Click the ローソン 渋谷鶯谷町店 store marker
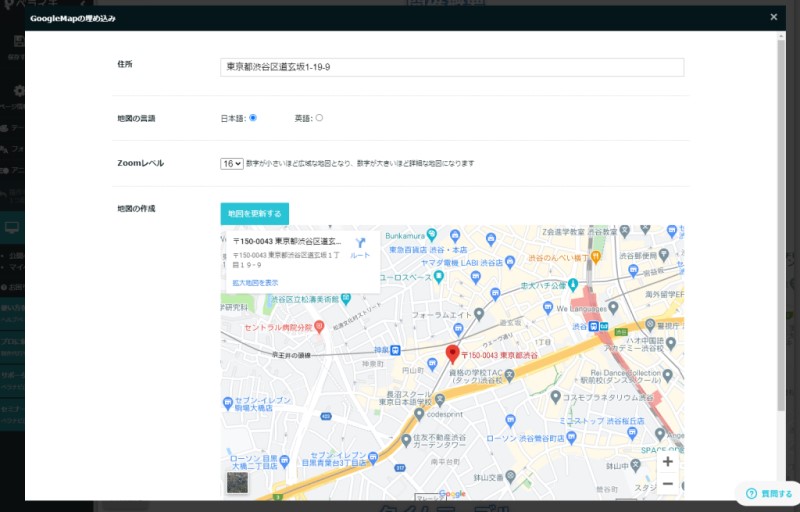Image resolution: width=800 pixels, height=512 pixels. tap(571, 437)
